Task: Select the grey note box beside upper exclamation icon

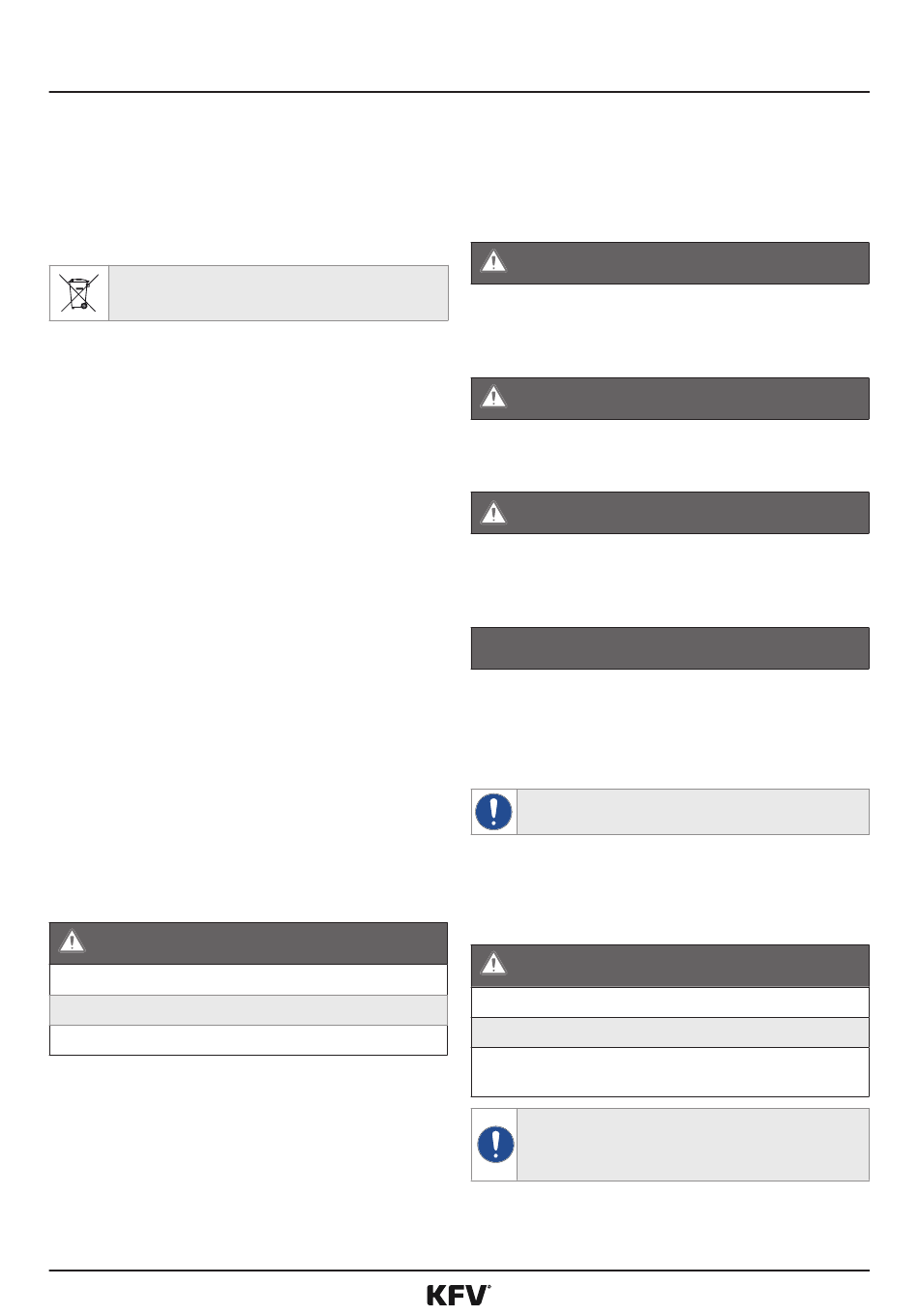Action: click(694, 812)
